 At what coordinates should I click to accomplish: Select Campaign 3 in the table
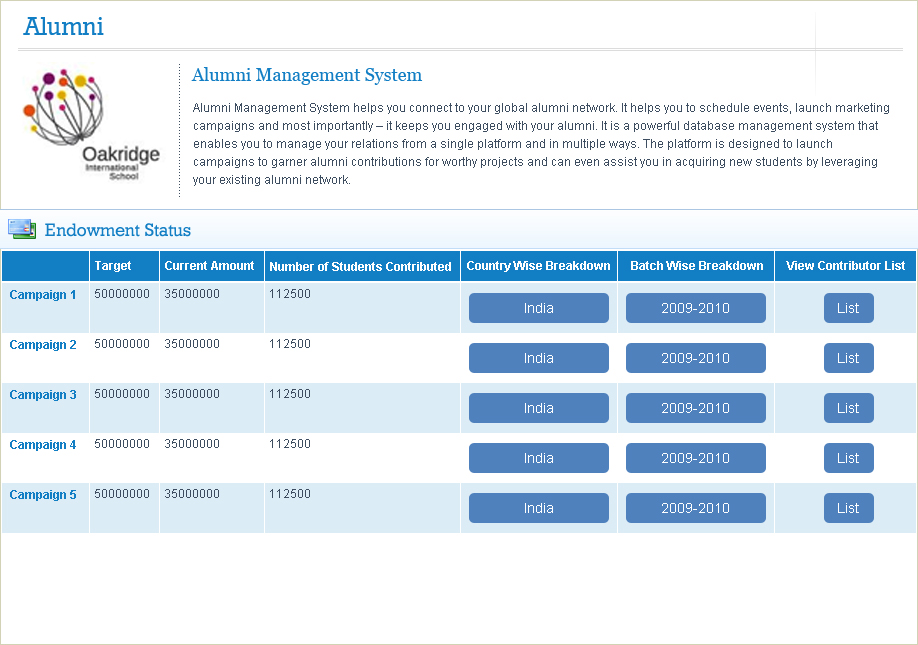coord(43,395)
